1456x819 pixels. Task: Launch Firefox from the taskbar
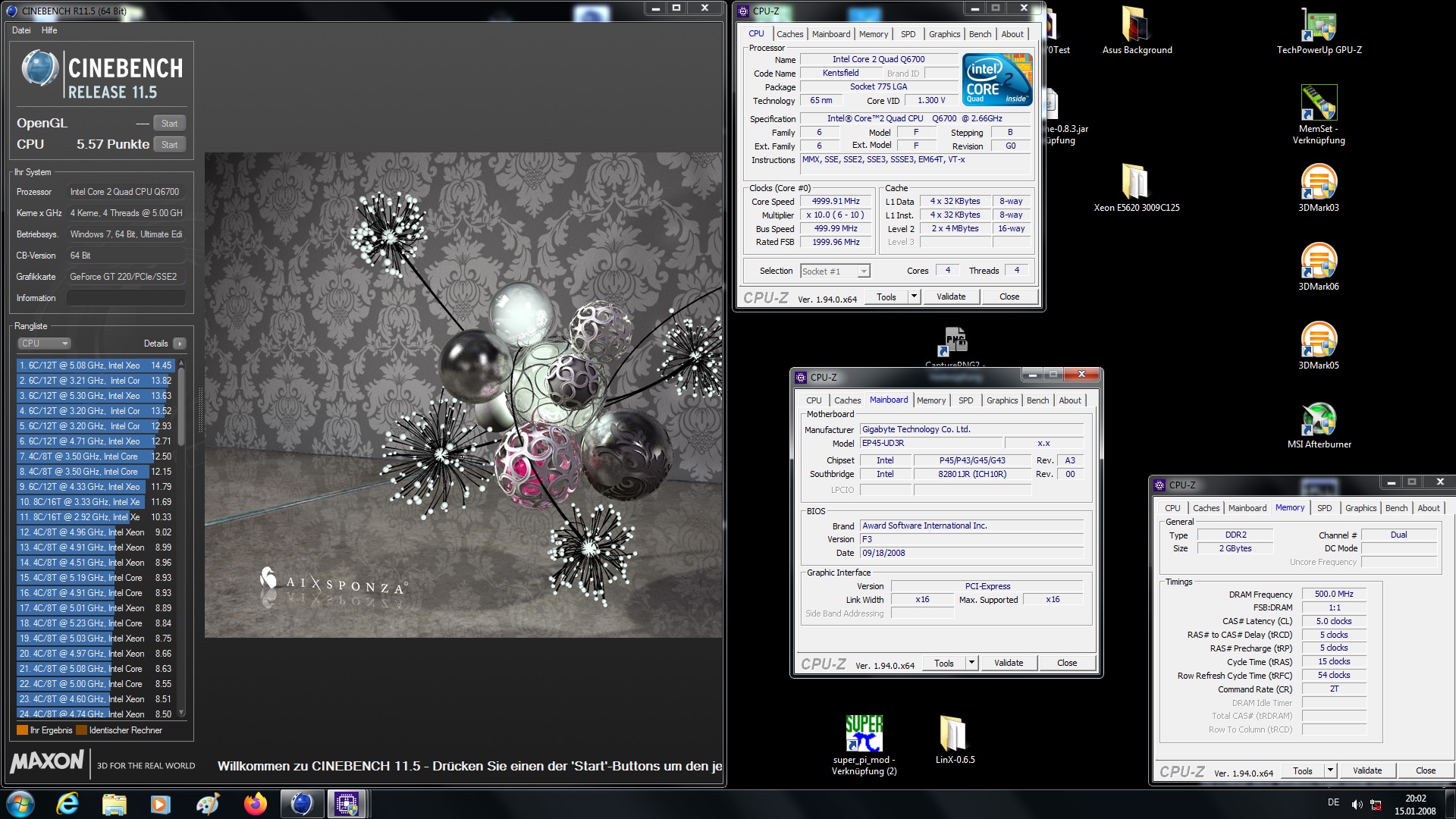click(255, 804)
